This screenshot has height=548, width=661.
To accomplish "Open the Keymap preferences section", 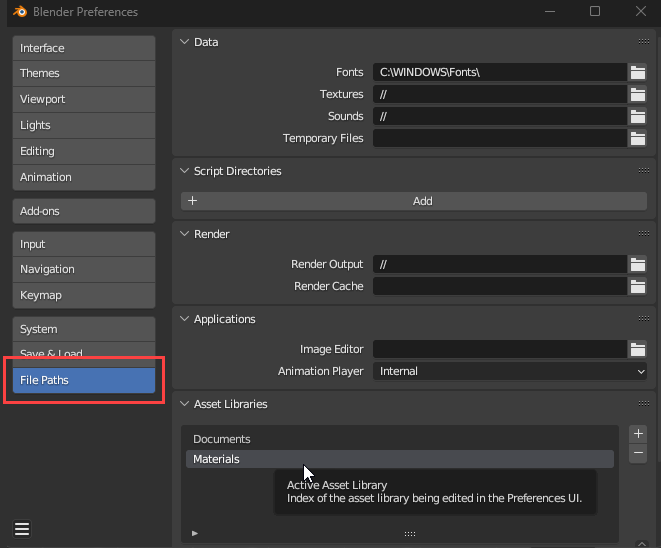I will [x=84, y=295].
